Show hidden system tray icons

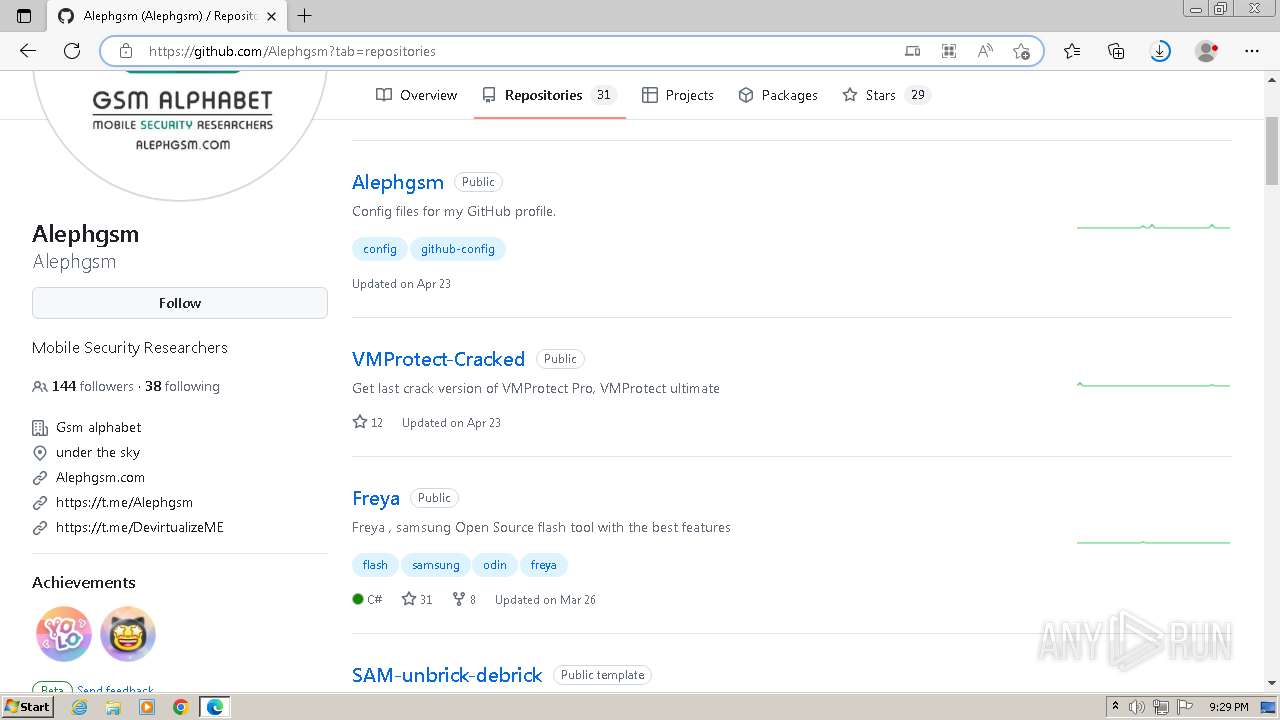[1116, 707]
